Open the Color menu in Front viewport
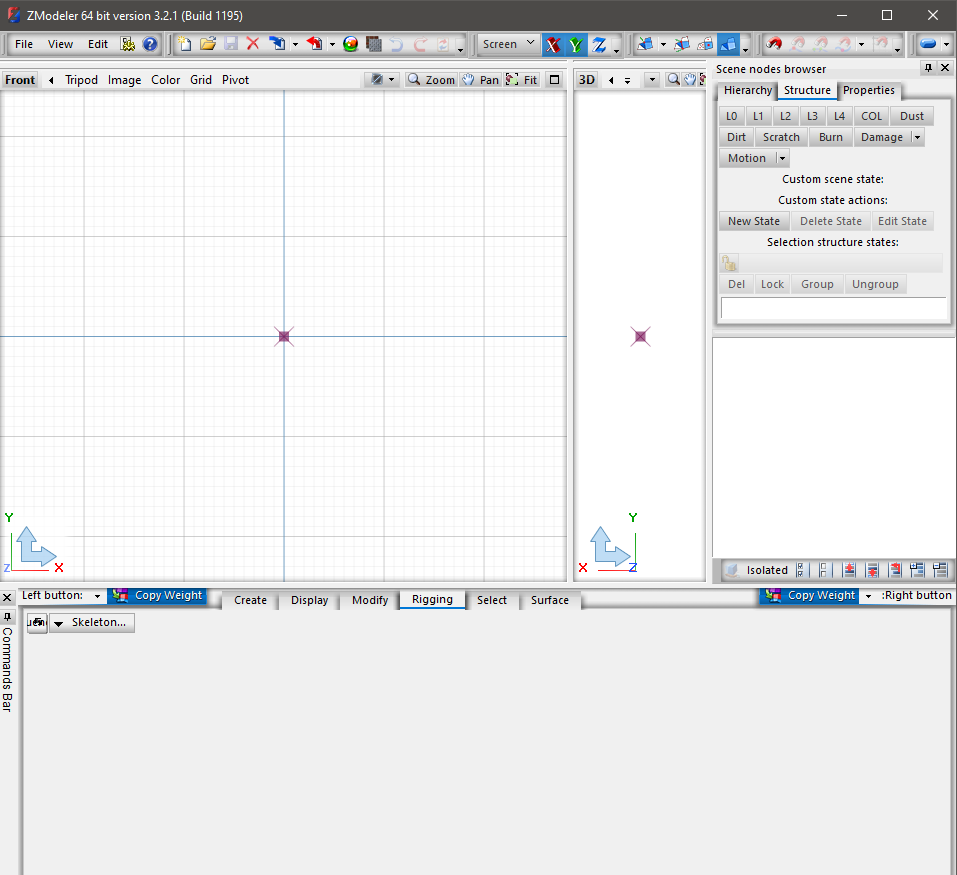This screenshot has width=957, height=875. 166,80
